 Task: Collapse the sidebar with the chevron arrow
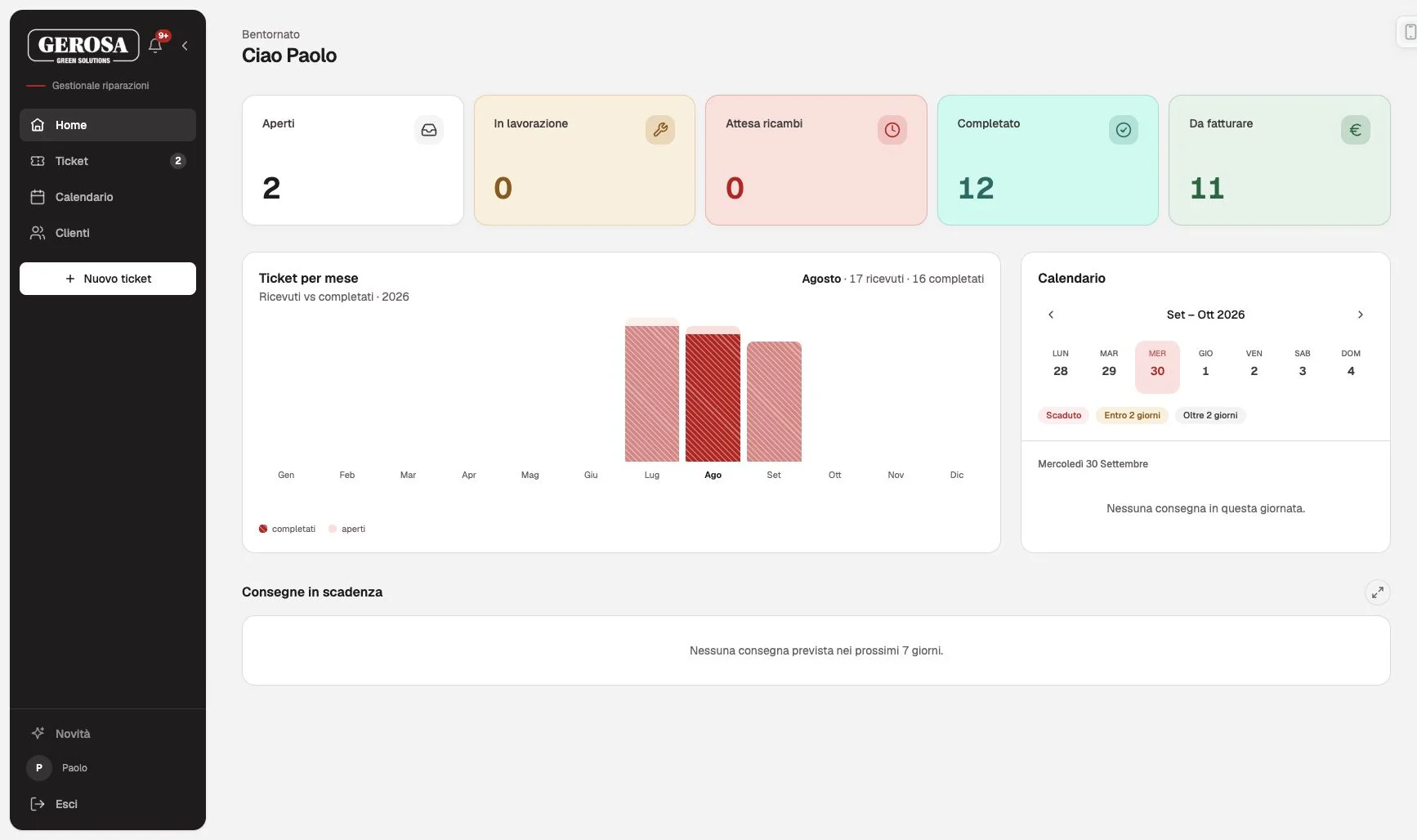tap(185, 46)
